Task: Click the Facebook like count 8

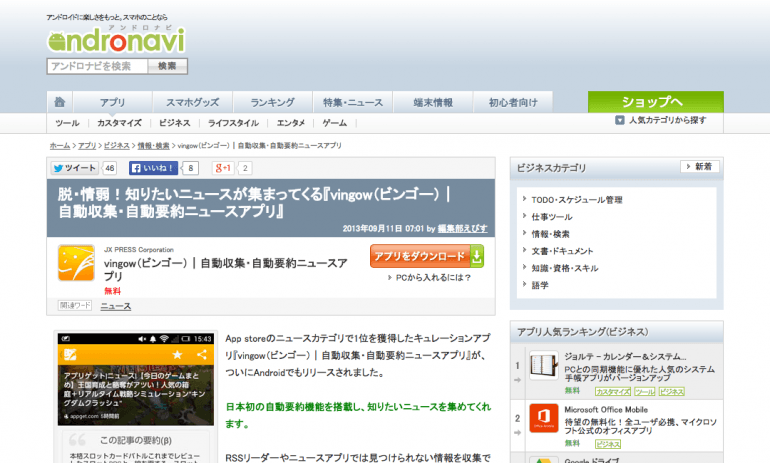Action: (191, 168)
